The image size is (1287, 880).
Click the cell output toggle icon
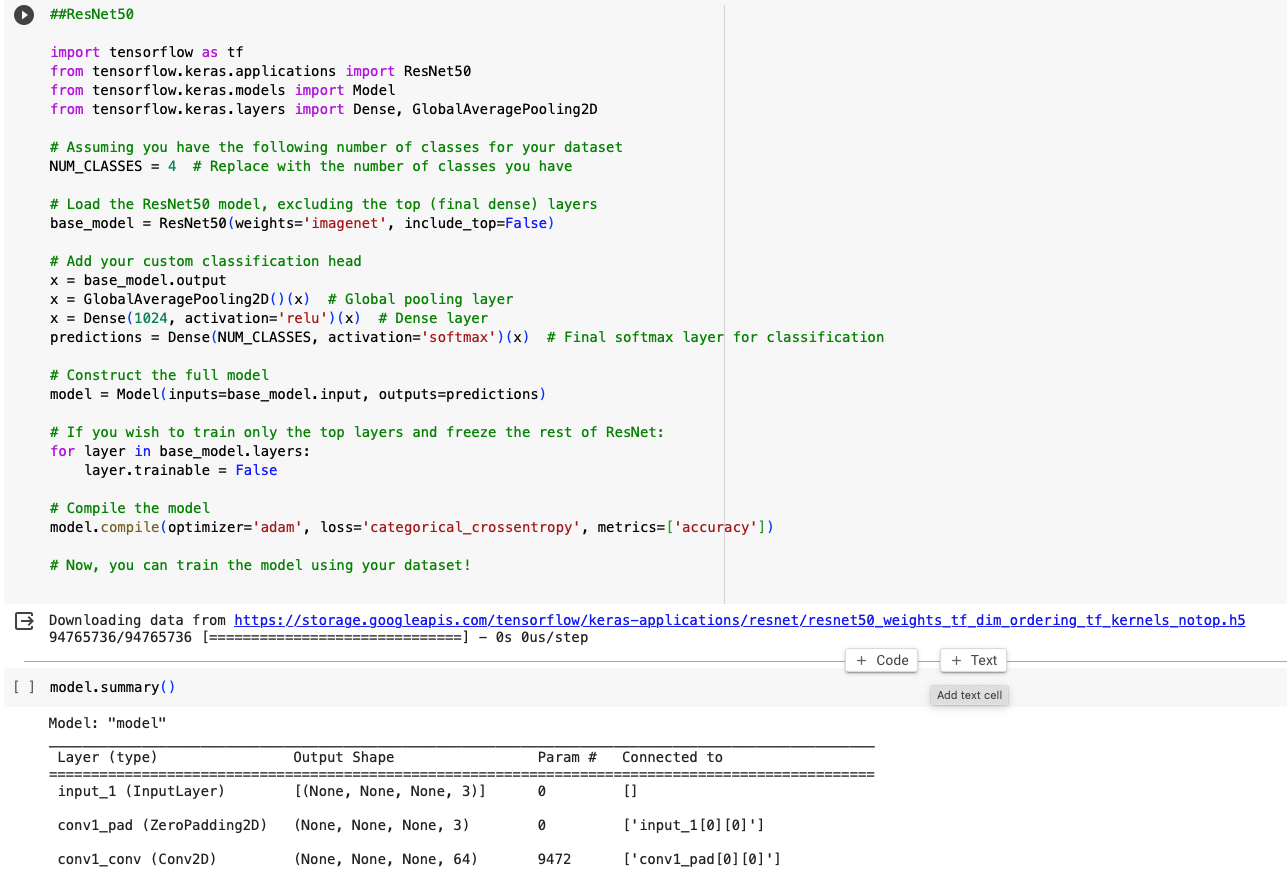tap(24, 622)
